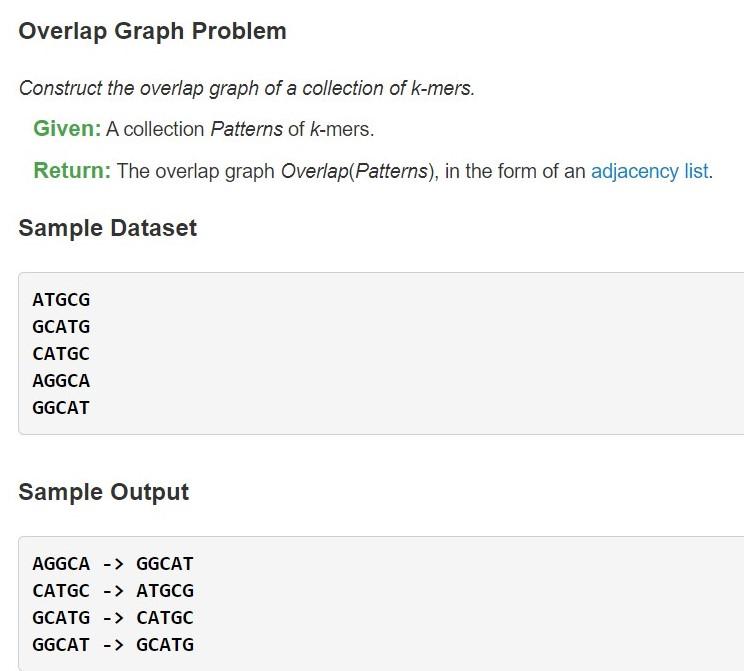Click the "AGGCA -> GGCAT" output line

(x=113, y=563)
